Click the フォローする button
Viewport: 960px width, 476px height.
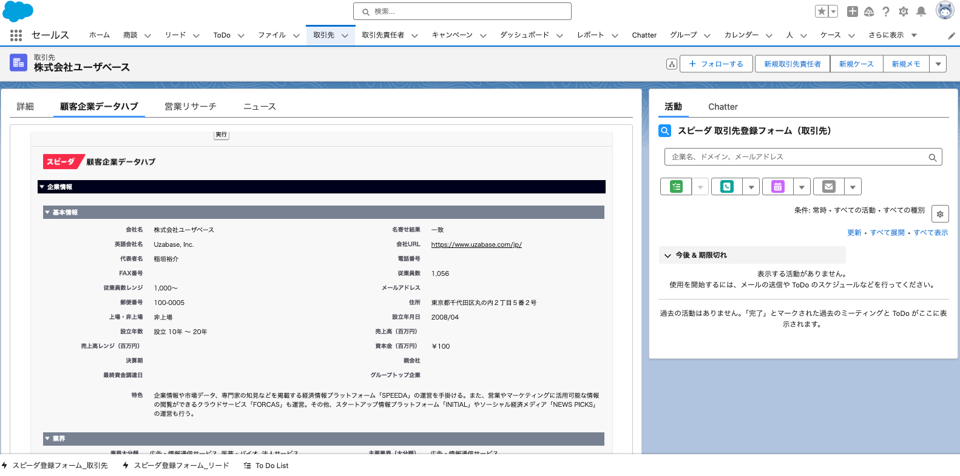click(x=716, y=64)
